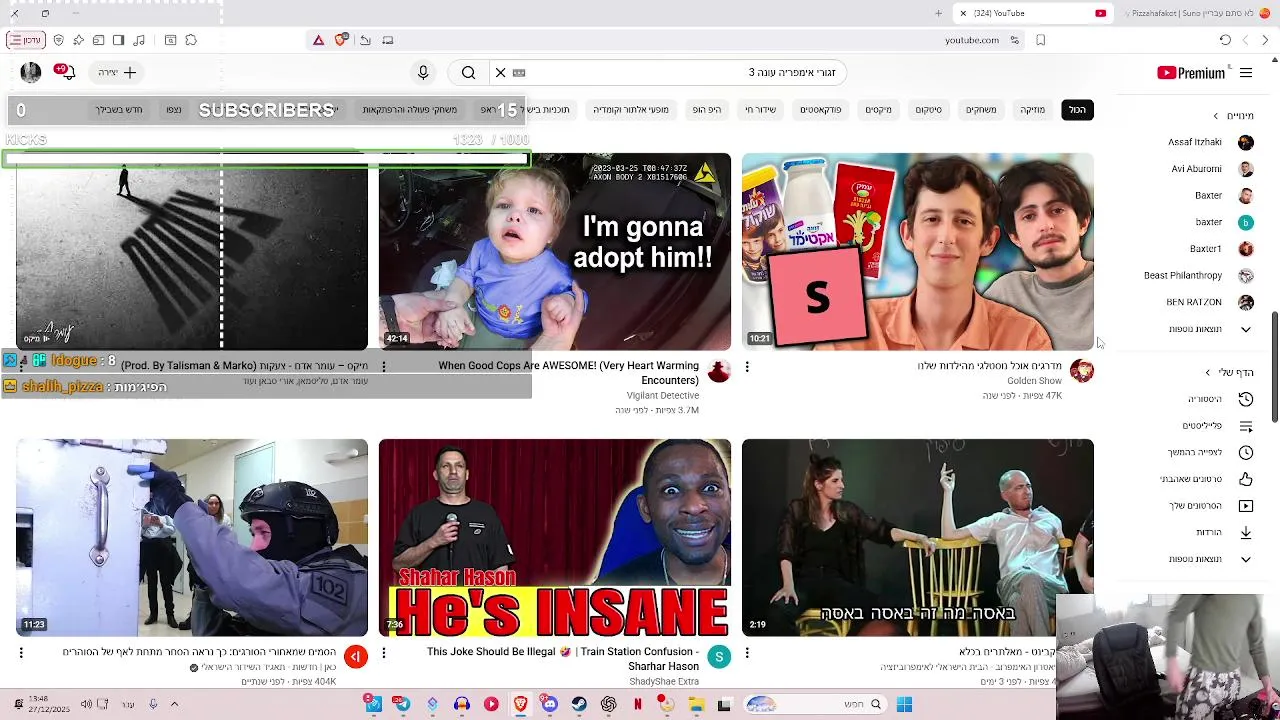Screen dimensions: 1280x720
Task: Open the Vigilant Detective channel avatar
Action: click(x=719, y=372)
